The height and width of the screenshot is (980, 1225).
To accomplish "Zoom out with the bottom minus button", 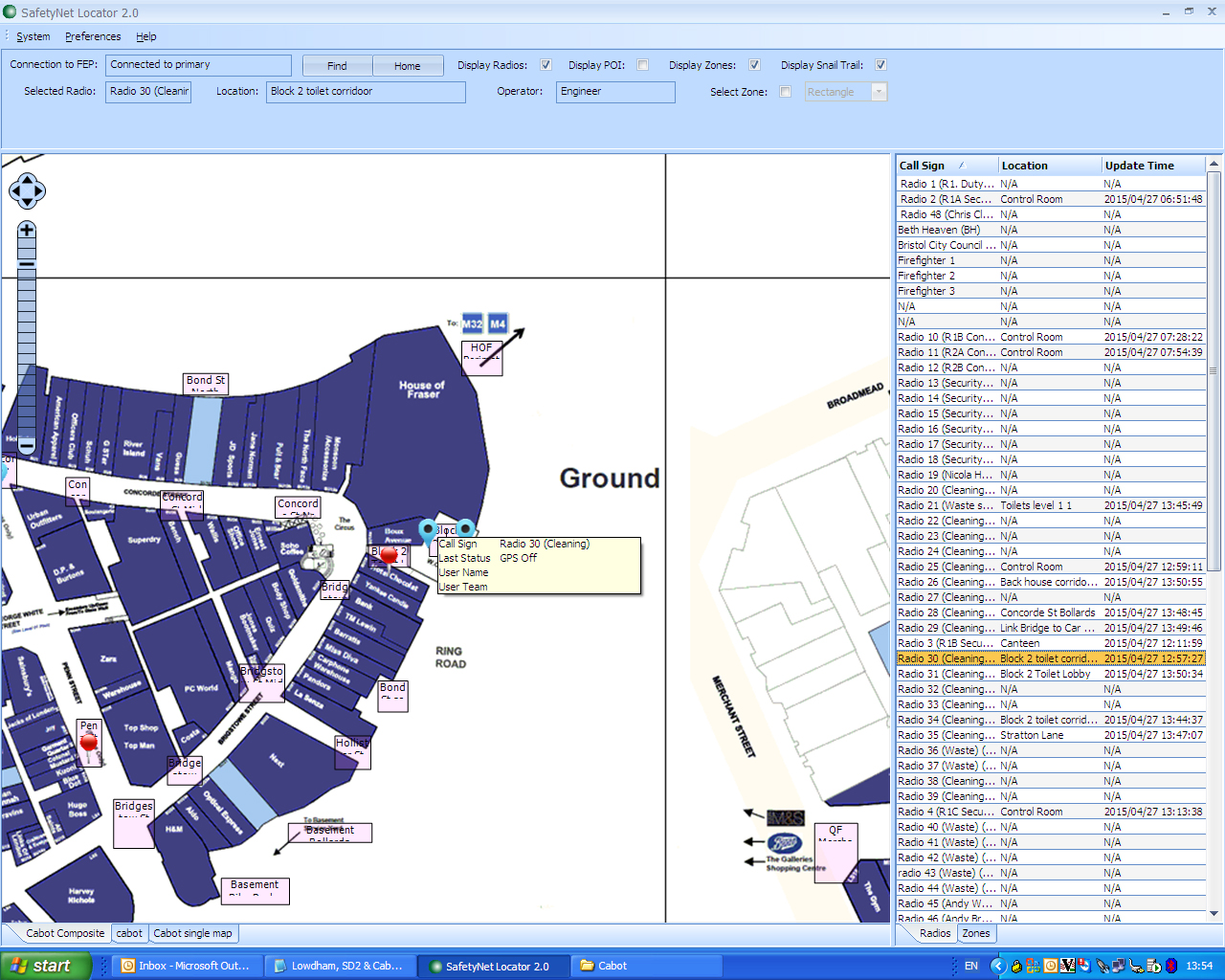I will pyautogui.click(x=27, y=446).
